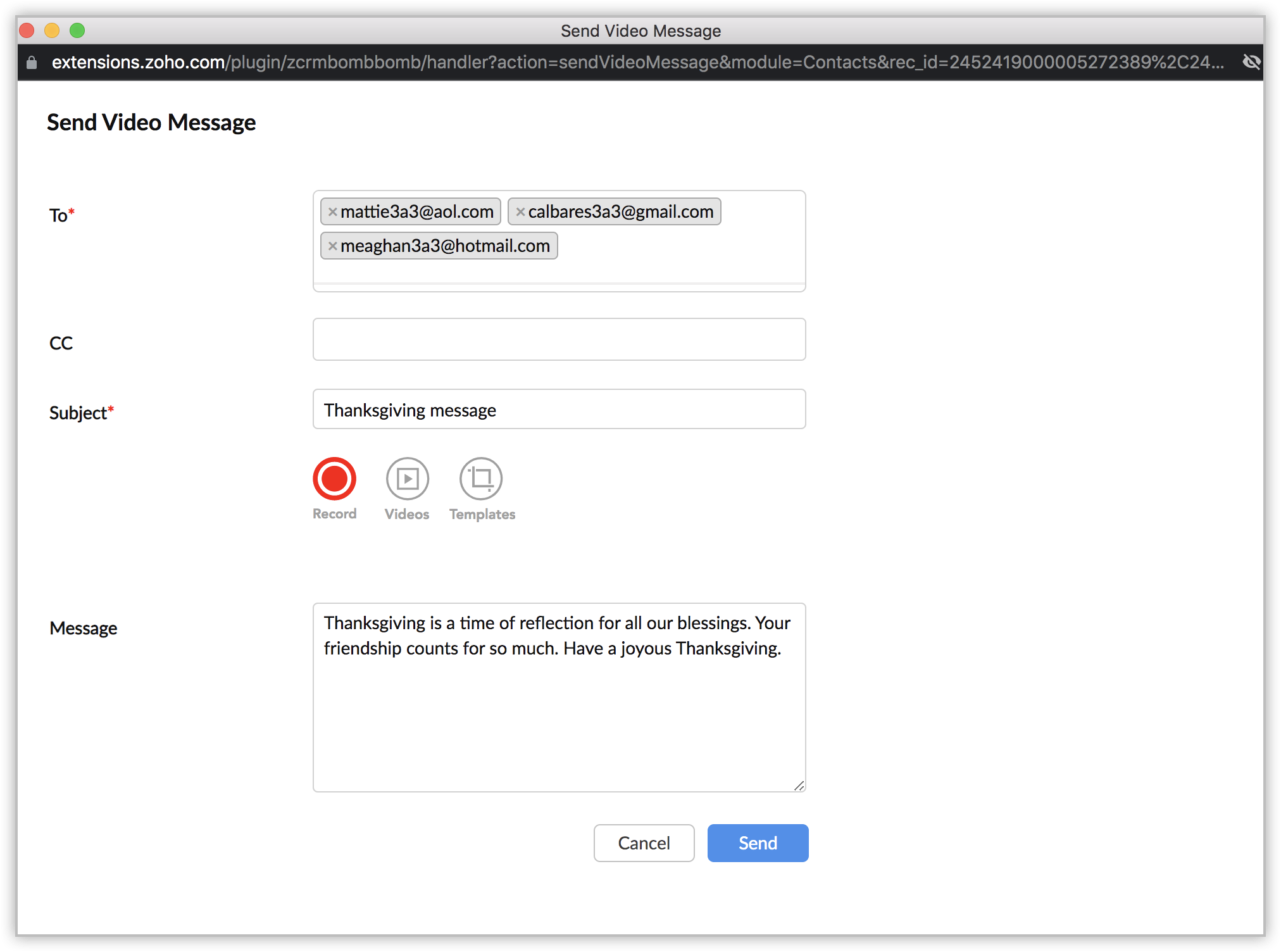This screenshot has width=1281, height=952.
Task: Click the Record label under red icon
Action: (334, 514)
